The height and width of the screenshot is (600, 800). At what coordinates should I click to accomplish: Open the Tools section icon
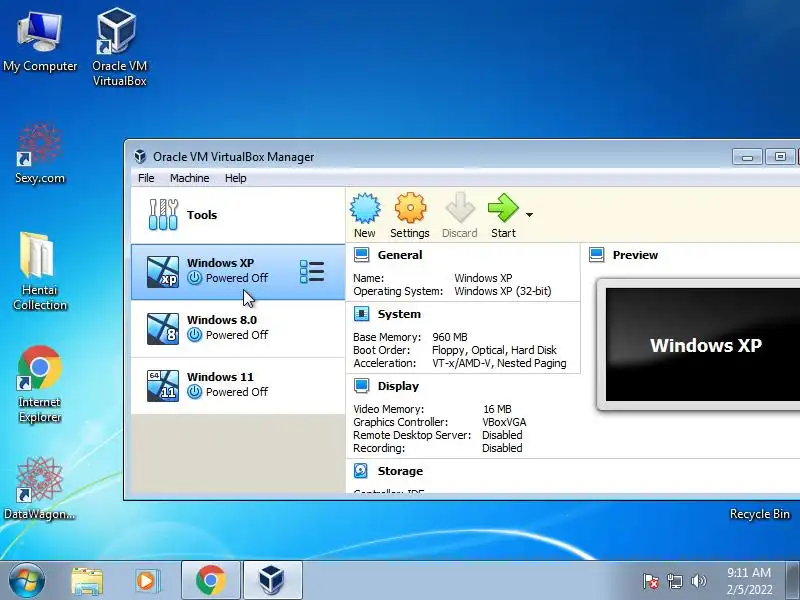pyautogui.click(x=163, y=215)
